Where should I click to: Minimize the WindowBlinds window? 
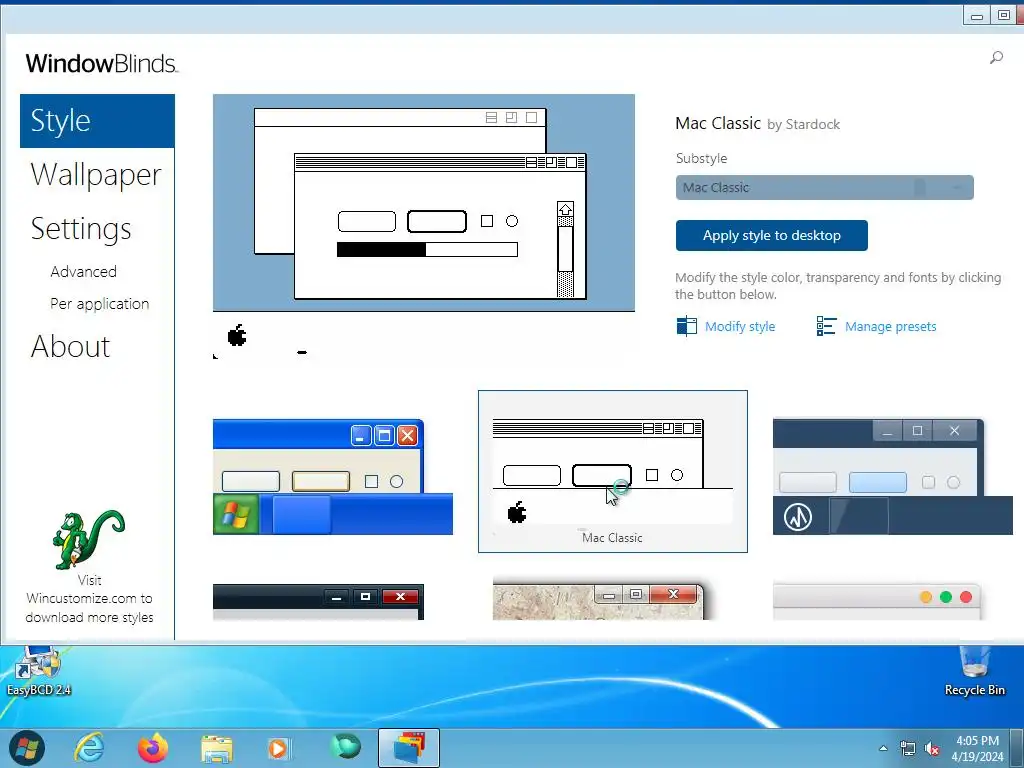[x=977, y=16]
